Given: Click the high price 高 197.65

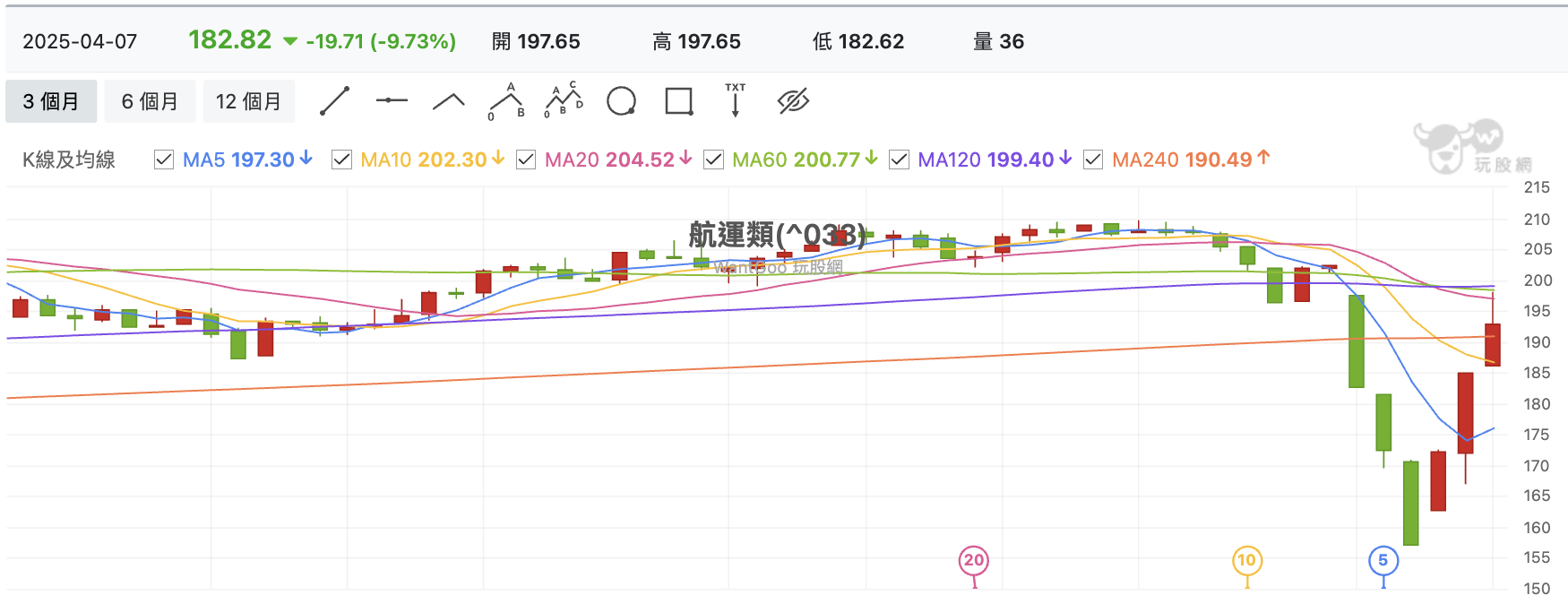Looking at the screenshot, I should click(696, 41).
